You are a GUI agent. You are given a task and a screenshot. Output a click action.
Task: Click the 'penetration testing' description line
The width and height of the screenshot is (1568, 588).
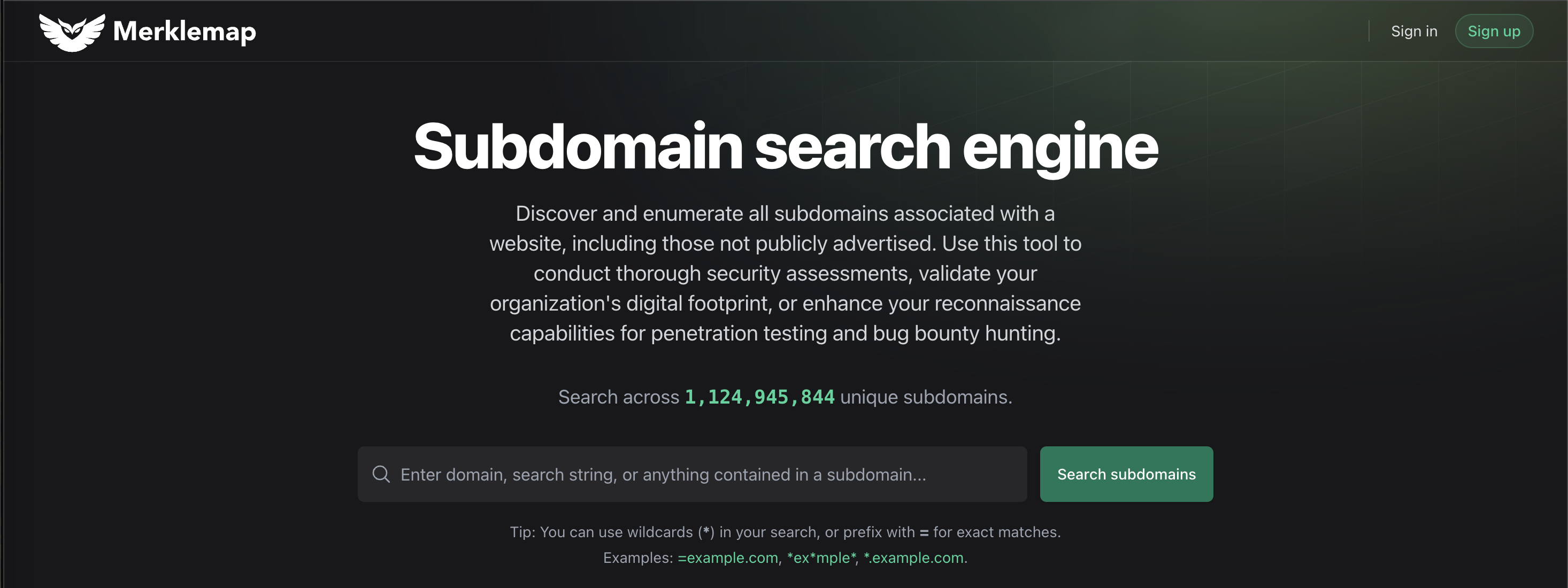[785, 333]
